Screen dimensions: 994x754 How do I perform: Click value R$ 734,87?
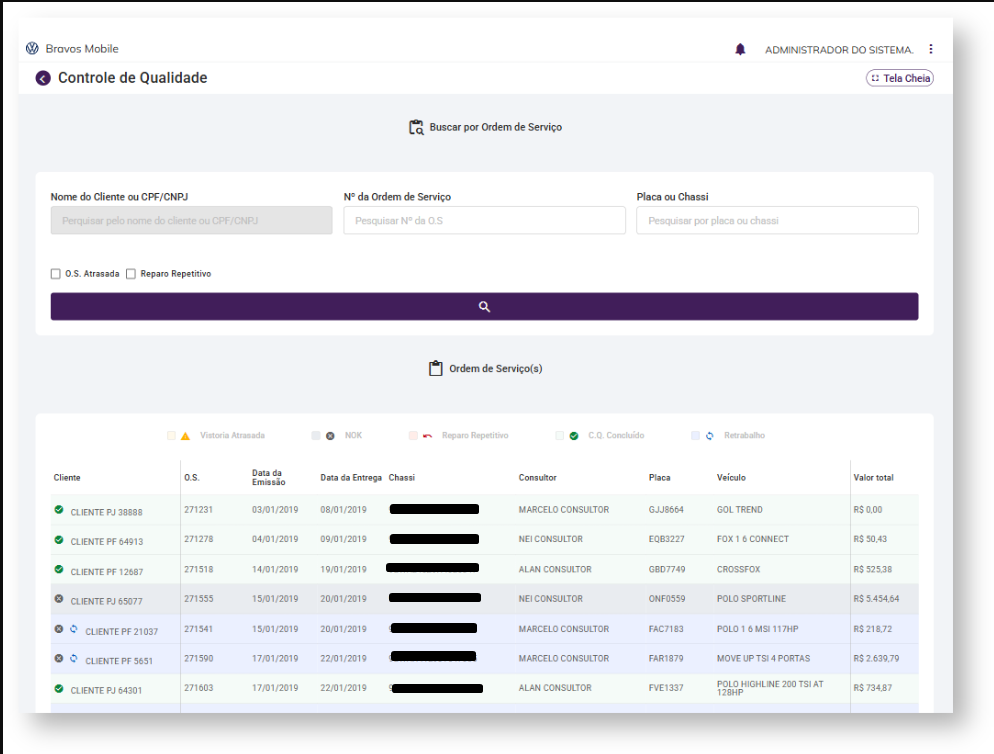pos(872,688)
